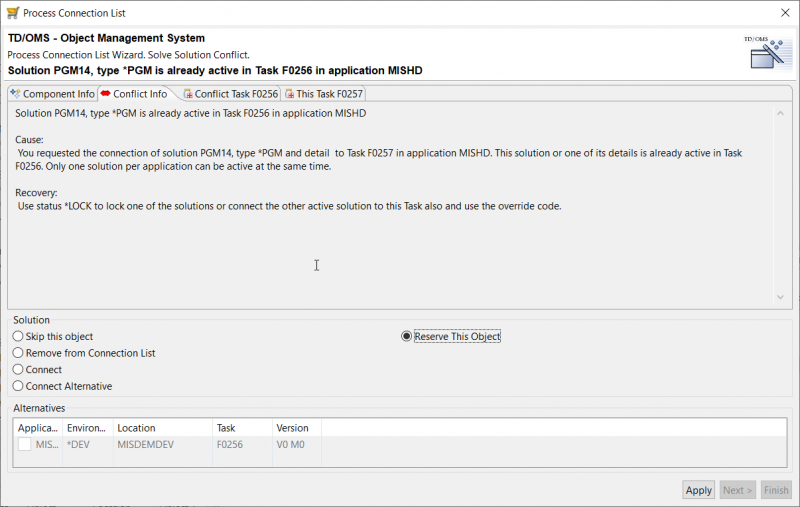Click the This Task F0257 tab icon

[290, 94]
